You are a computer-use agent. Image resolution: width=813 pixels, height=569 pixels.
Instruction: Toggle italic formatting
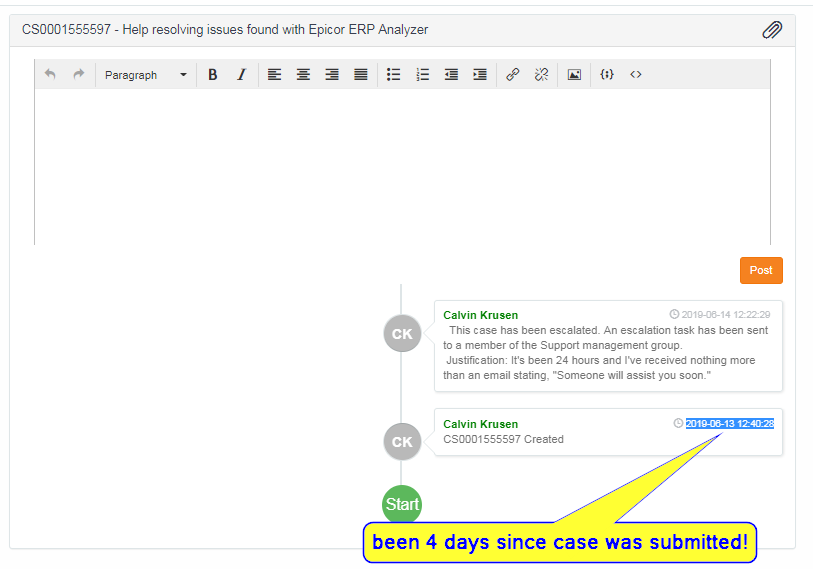(242, 75)
